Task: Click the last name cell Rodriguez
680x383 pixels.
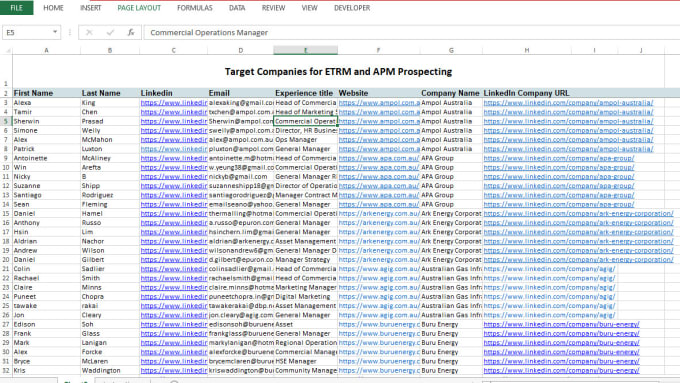Action: pos(110,195)
